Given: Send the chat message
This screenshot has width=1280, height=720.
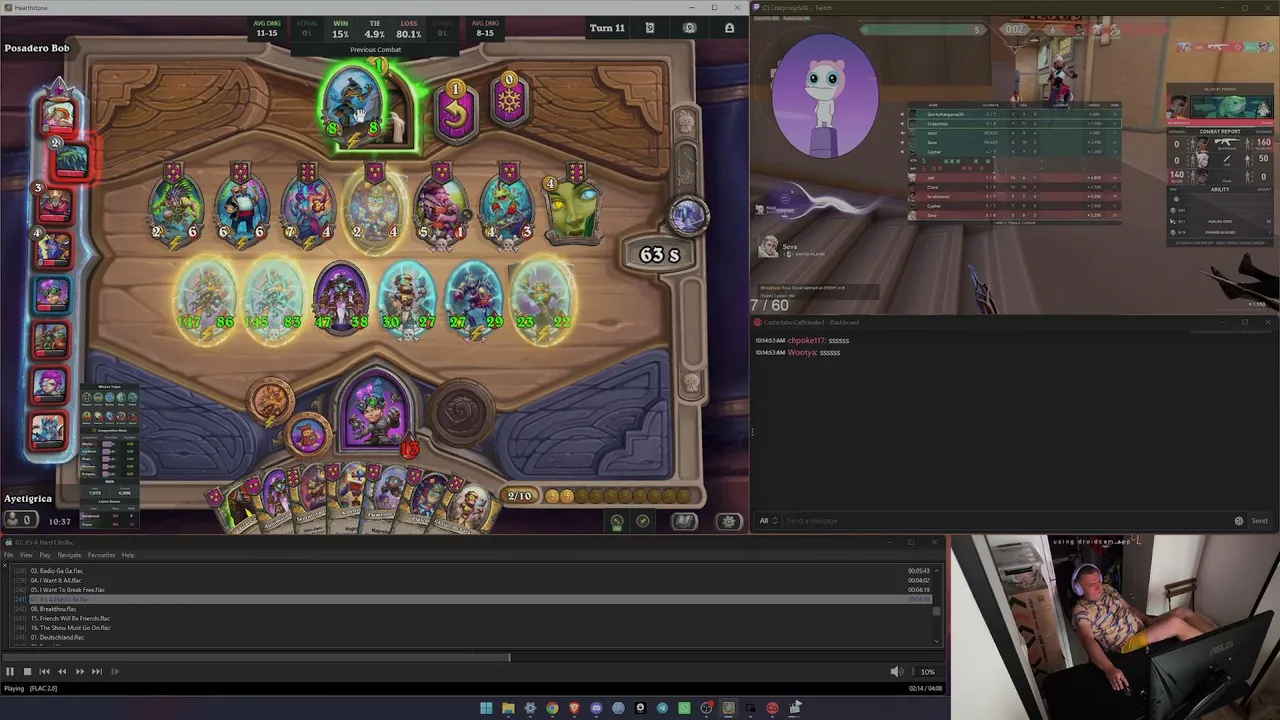Looking at the screenshot, I should (1259, 521).
